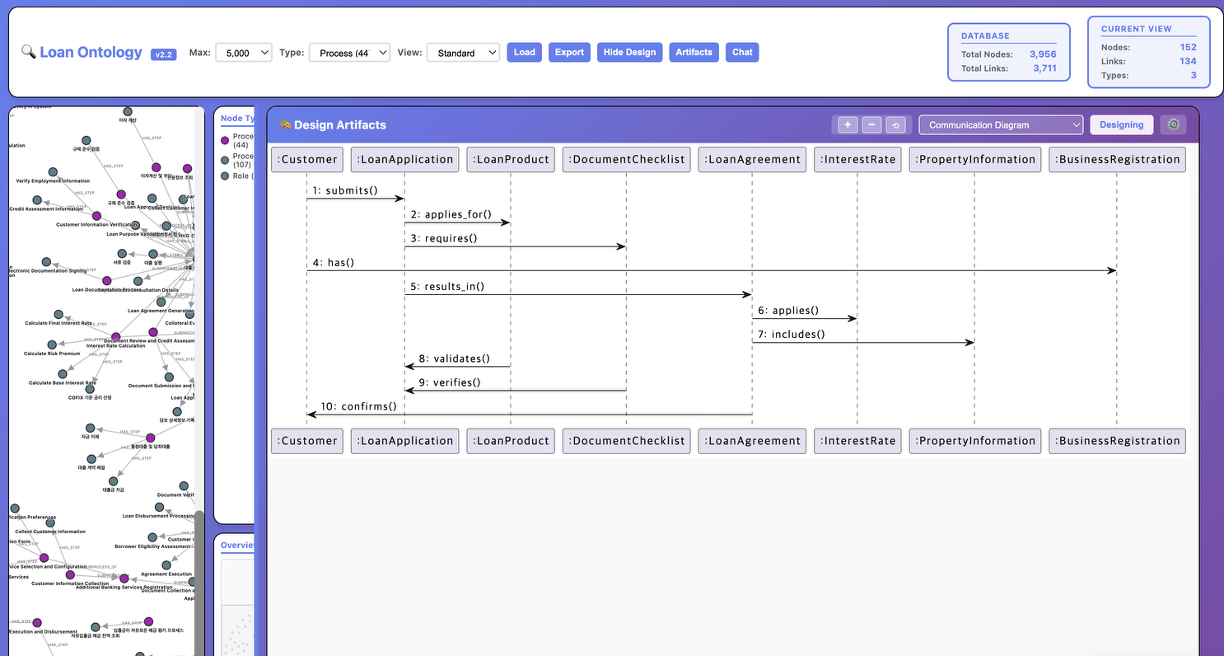
Task: Click the Export button
Action: pos(569,52)
